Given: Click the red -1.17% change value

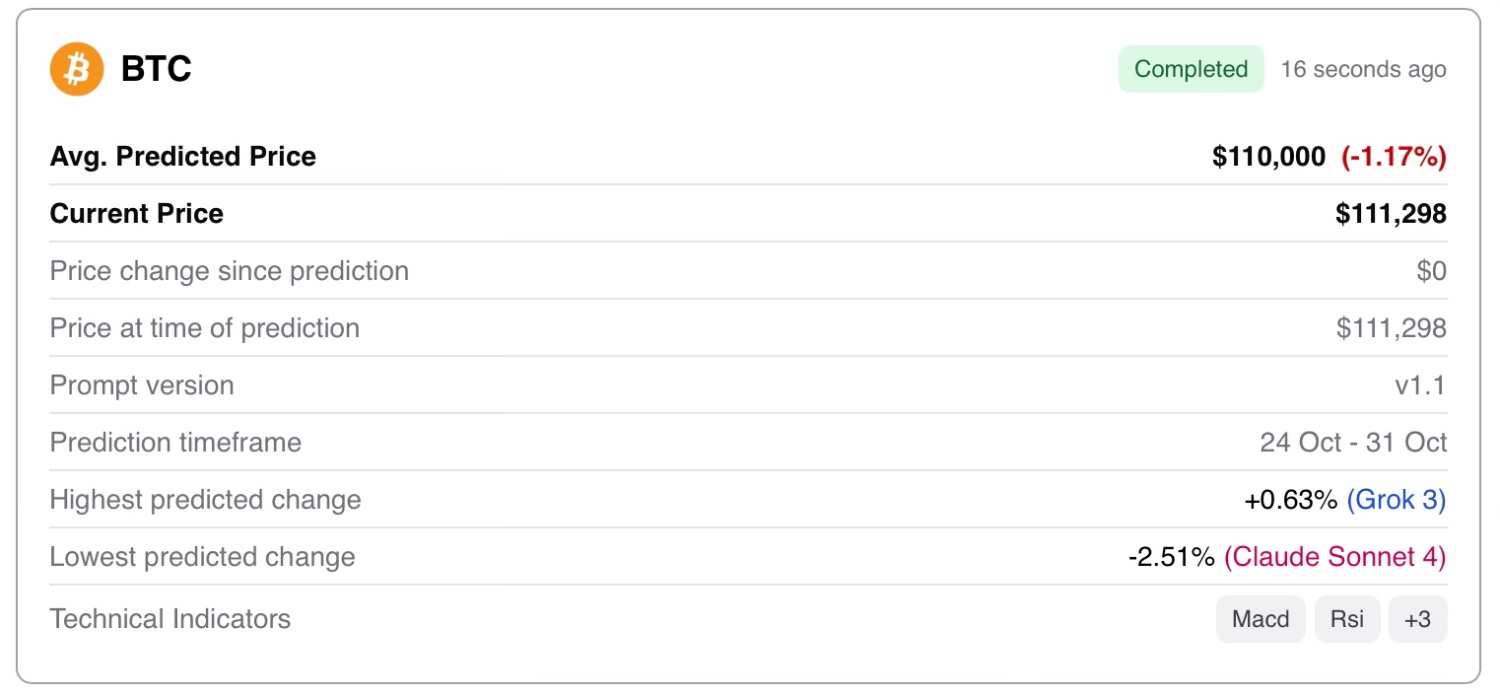Looking at the screenshot, I should point(1394,156).
